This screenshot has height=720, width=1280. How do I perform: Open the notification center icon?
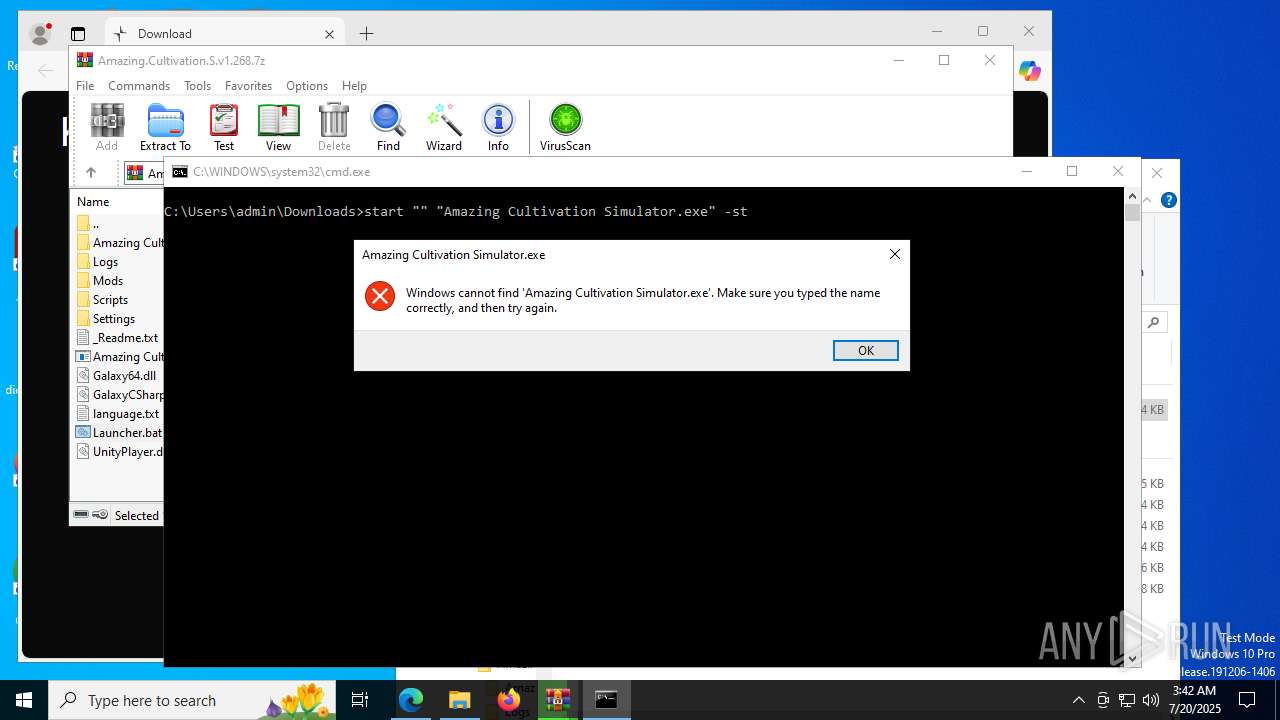click(x=1247, y=700)
